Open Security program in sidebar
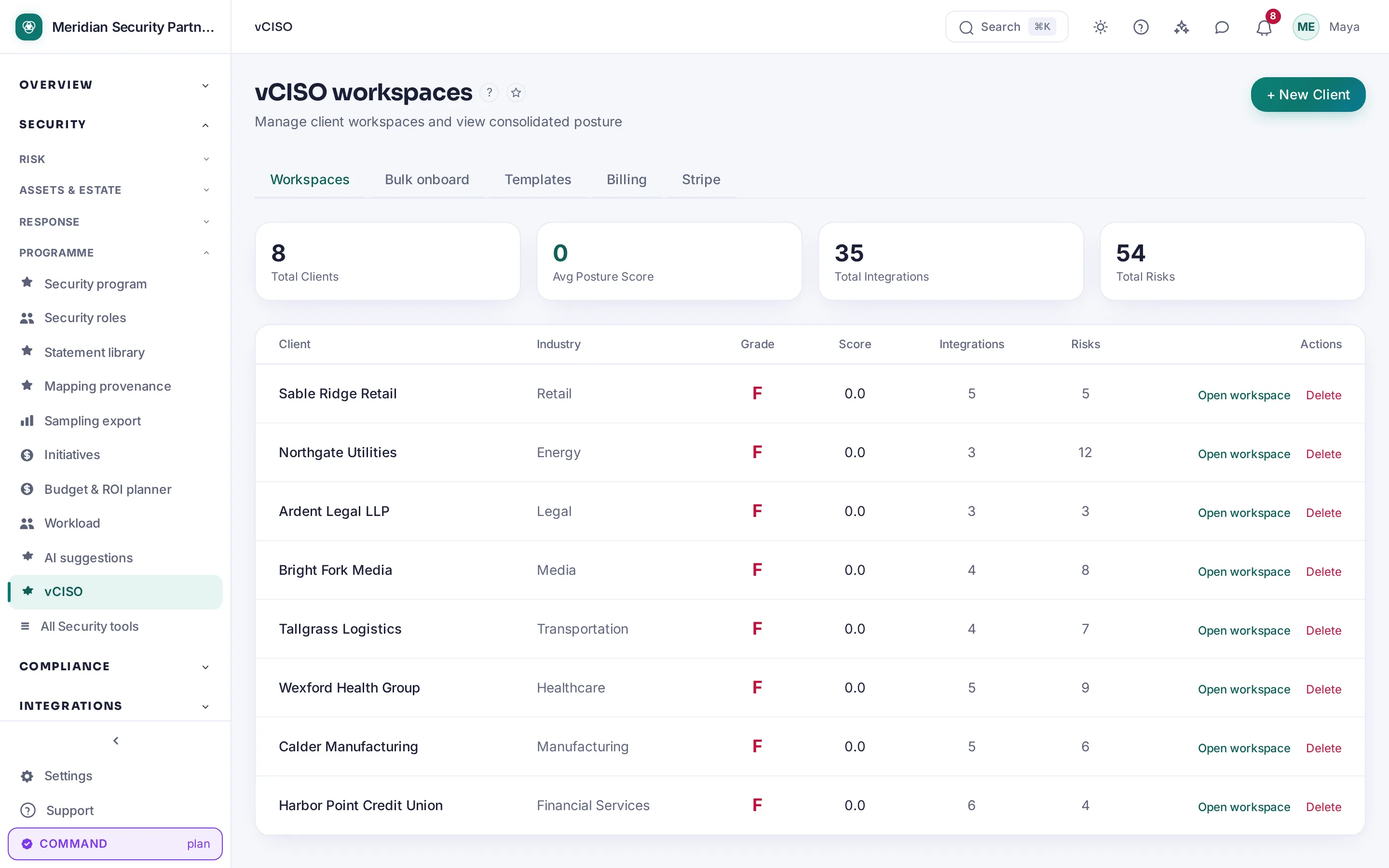The width and height of the screenshot is (1389, 868). 115,284
